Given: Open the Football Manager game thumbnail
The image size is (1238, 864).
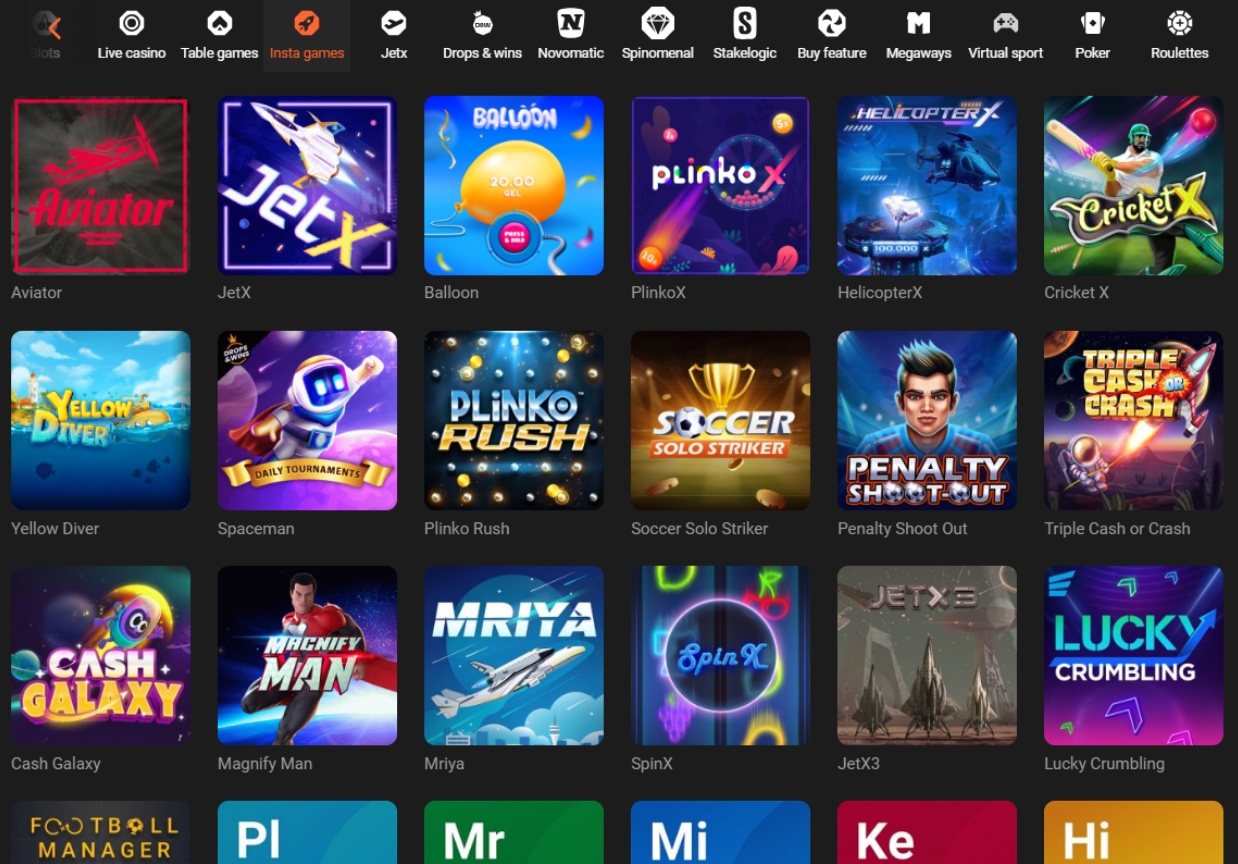Looking at the screenshot, I should (101, 832).
